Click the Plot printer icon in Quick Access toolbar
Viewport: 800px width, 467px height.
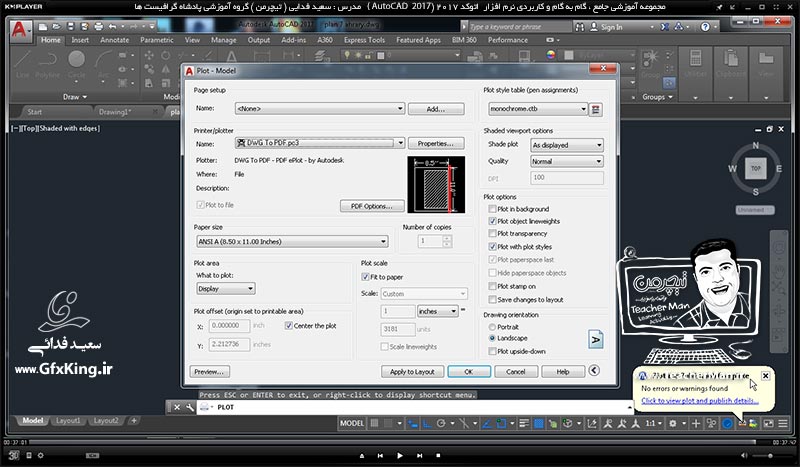tap(98, 27)
